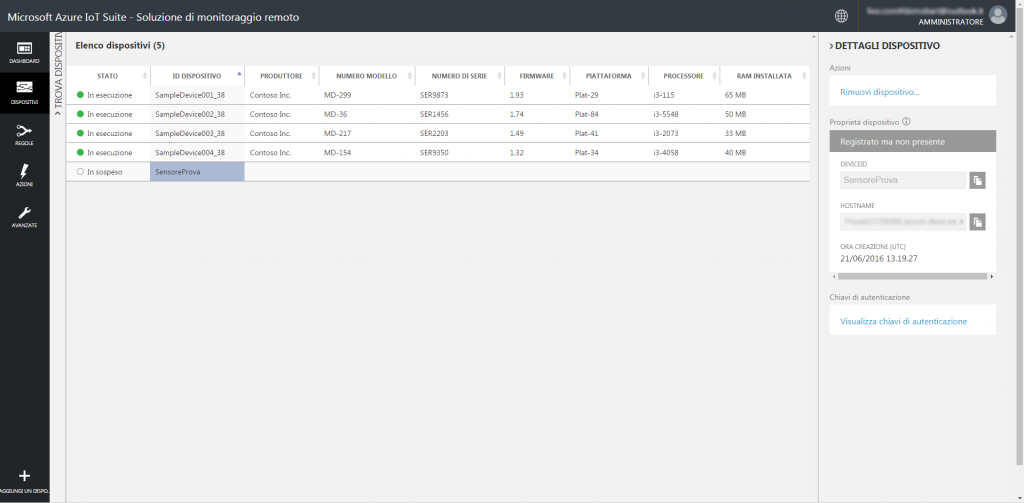Image resolution: width=1024 pixels, height=503 pixels.
Task: Sort by the Firmware column
Action: [537, 76]
